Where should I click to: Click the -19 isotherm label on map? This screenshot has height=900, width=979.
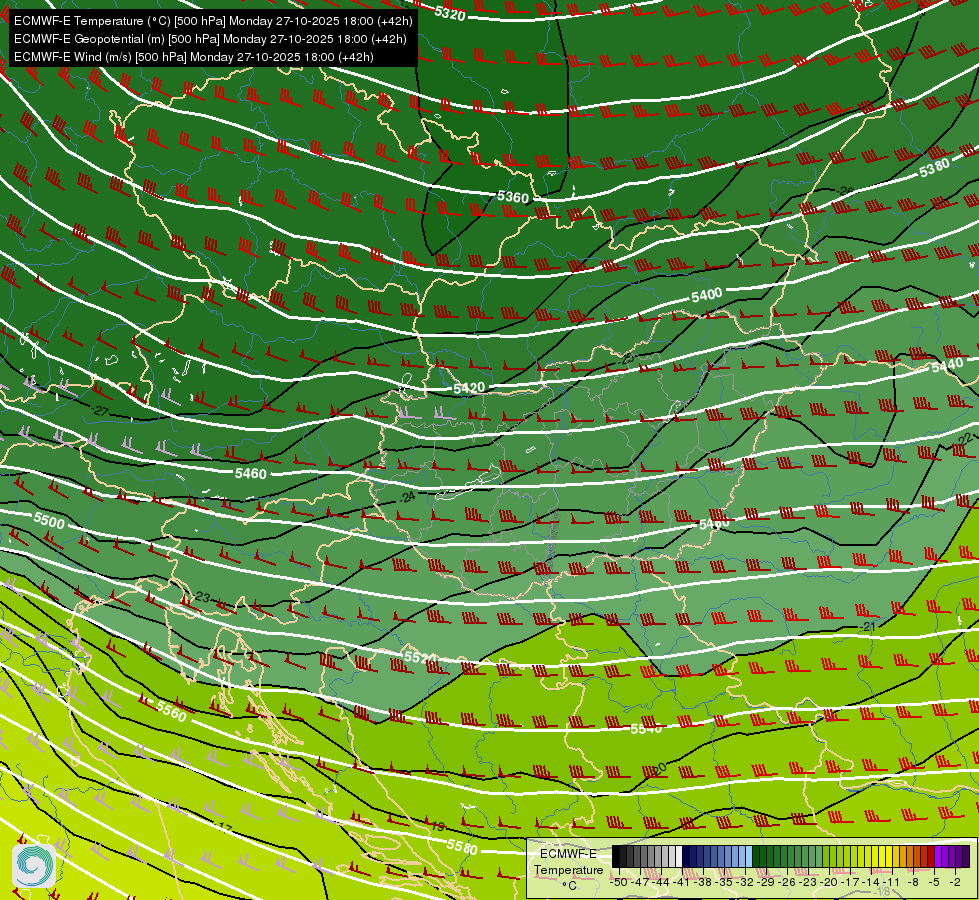pyautogui.click(x=437, y=826)
